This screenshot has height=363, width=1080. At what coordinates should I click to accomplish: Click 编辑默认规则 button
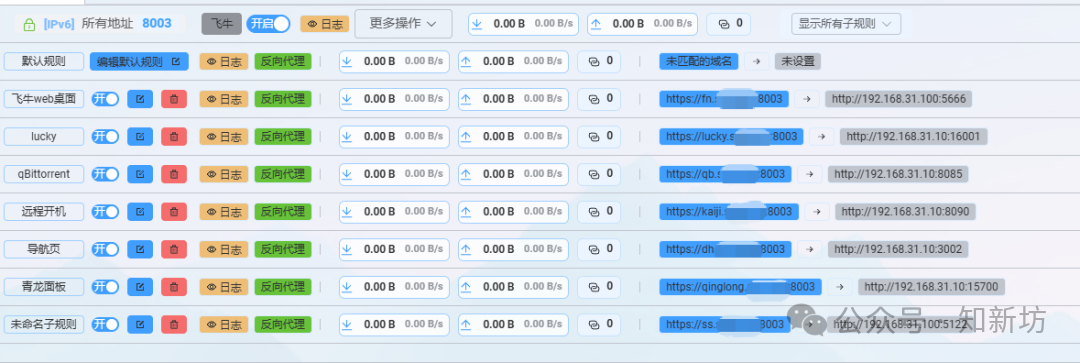(139, 61)
